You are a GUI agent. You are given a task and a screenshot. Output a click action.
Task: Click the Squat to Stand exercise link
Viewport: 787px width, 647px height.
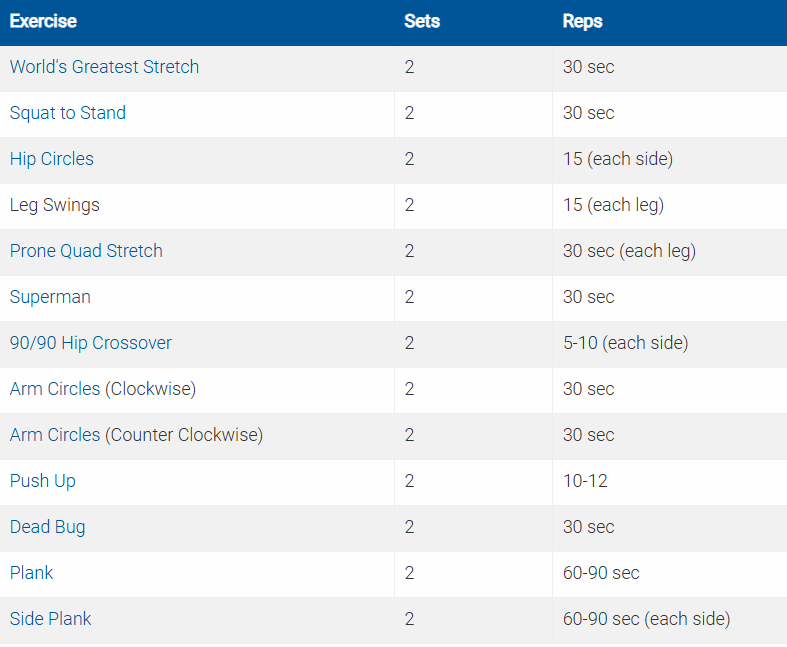click(68, 113)
